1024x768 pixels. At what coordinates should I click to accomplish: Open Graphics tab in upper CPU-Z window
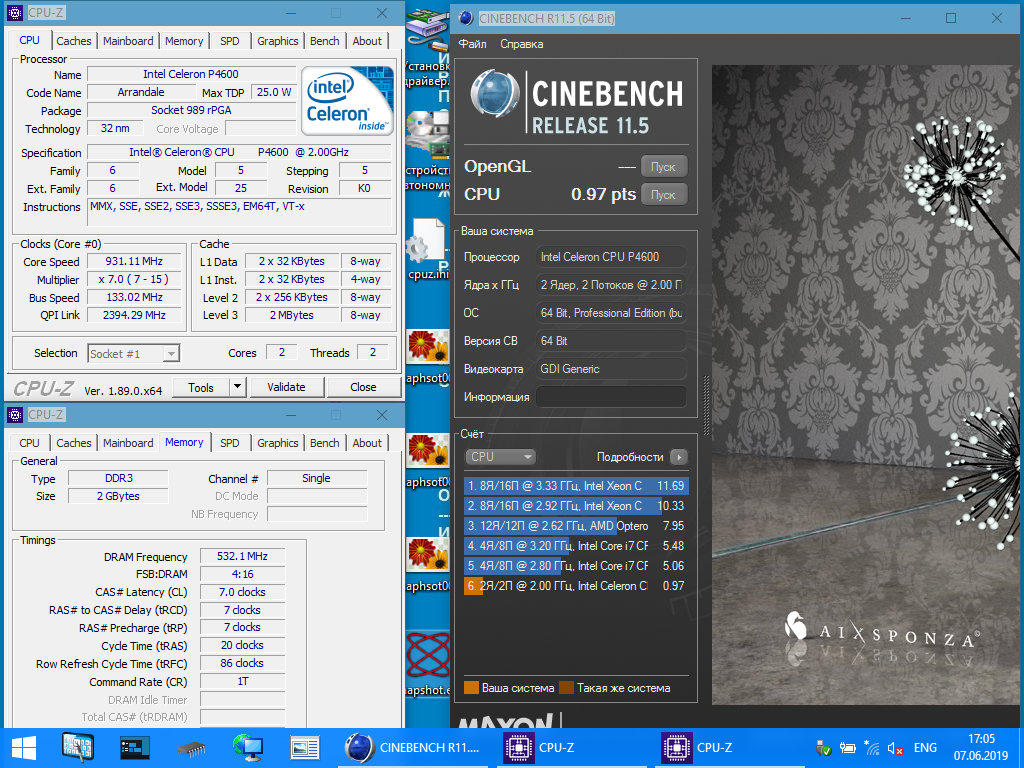278,40
